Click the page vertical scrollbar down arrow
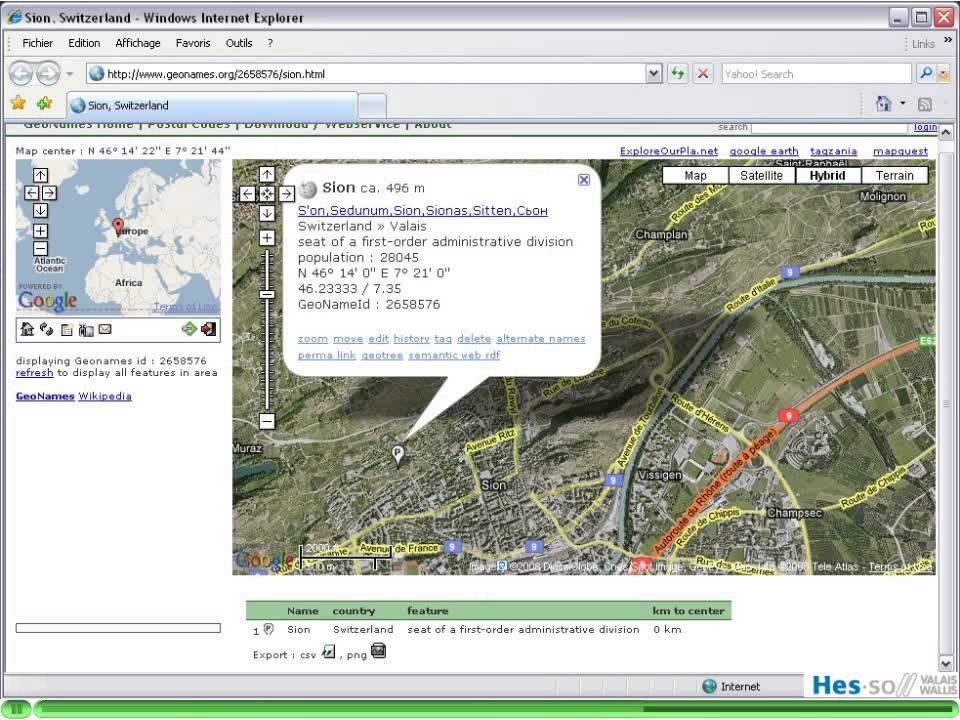The height and width of the screenshot is (720, 960). [x=945, y=664]
